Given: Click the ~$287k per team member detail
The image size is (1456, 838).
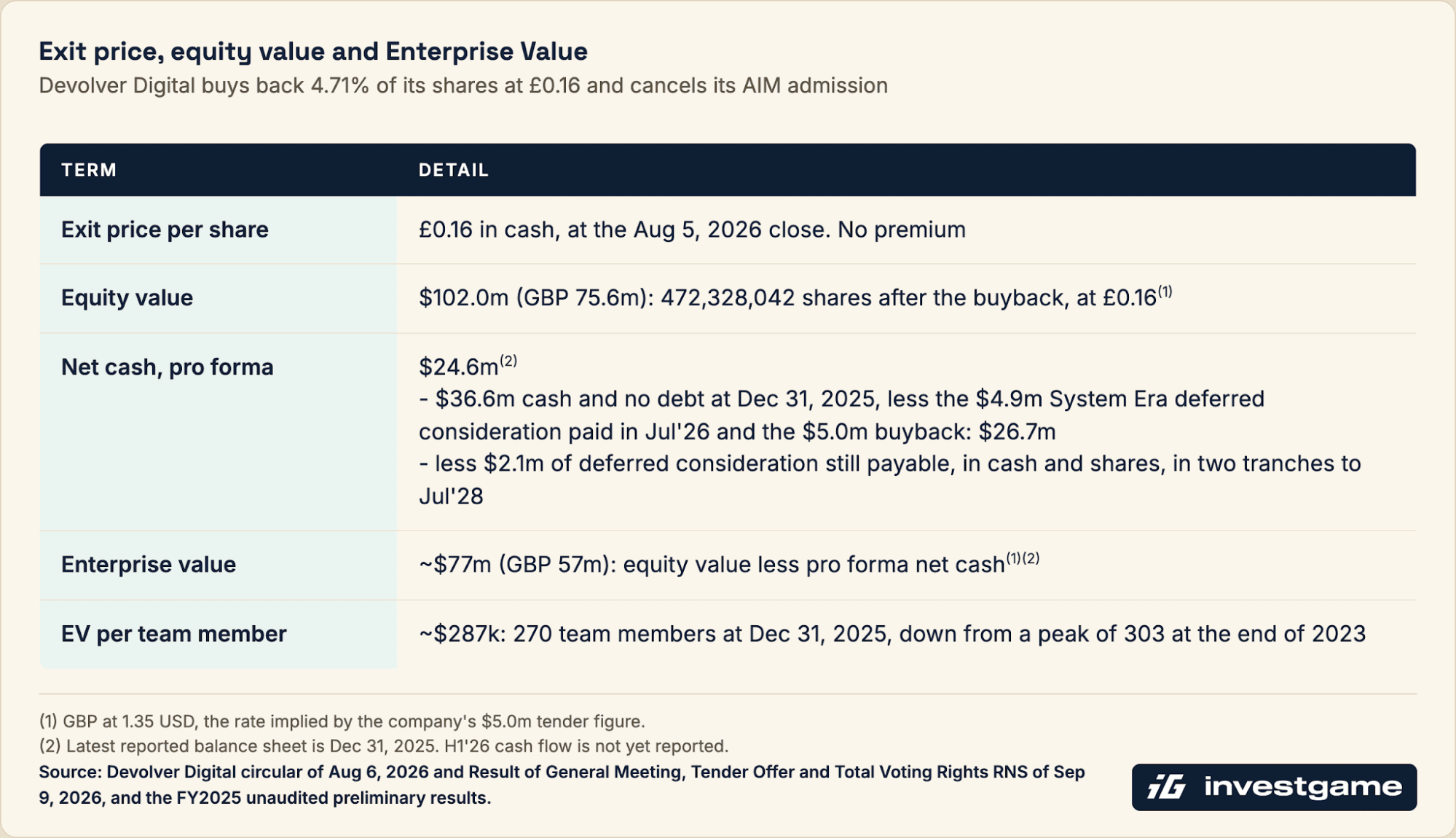Looking at the screenshot, I should click(x=892, y=634).
